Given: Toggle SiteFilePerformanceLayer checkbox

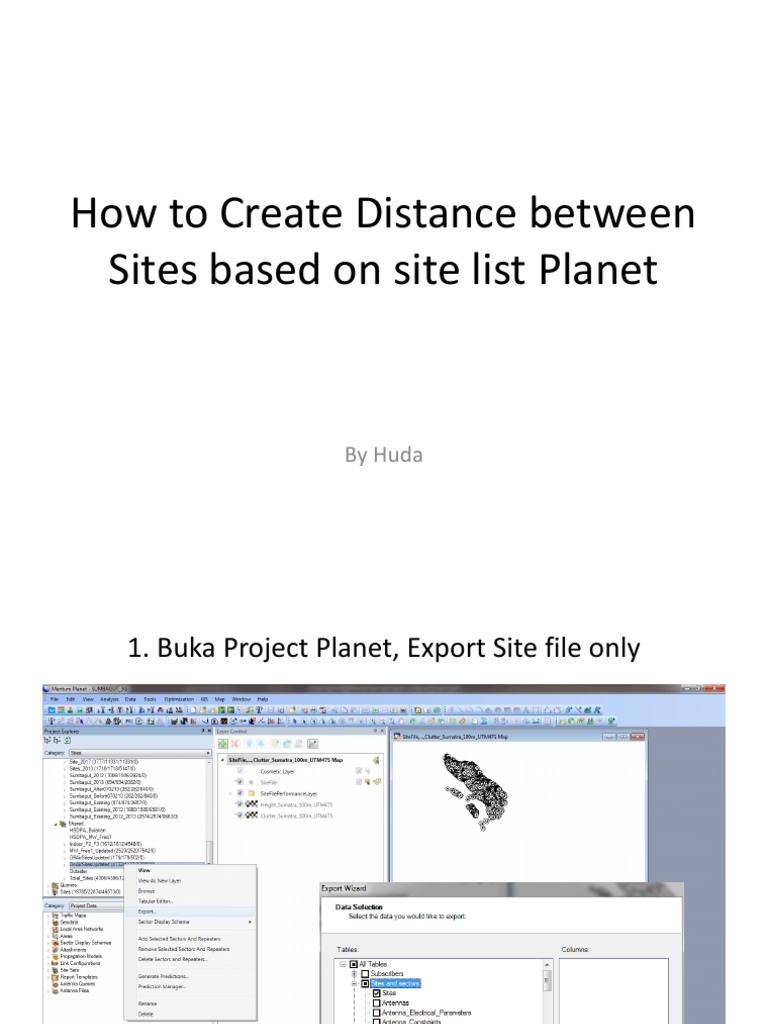Looking at the screenshot, I should coord(240,793).
